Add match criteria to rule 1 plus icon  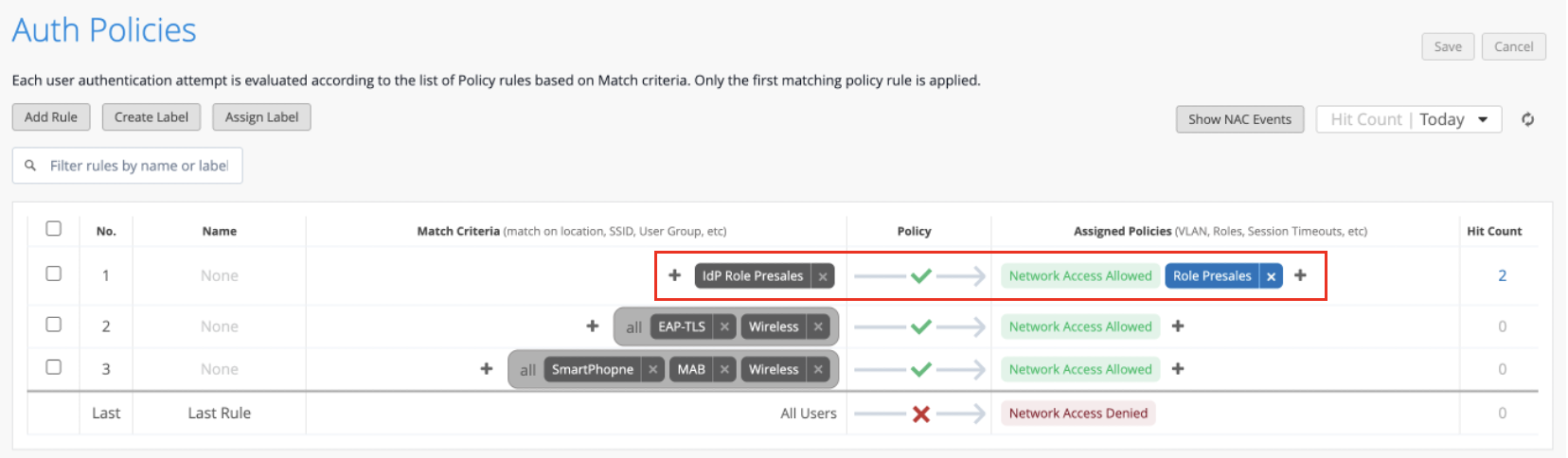tap(675, 275)
